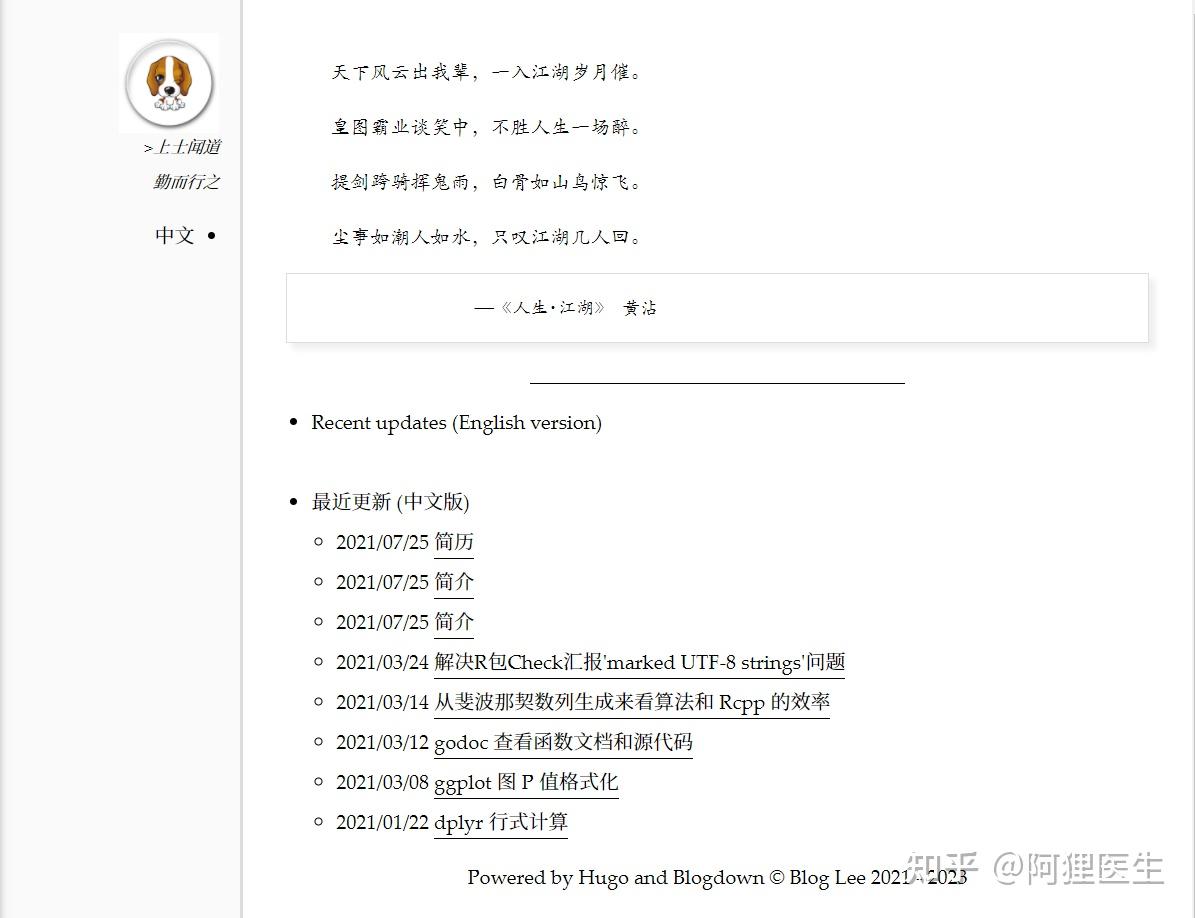
Task: Open the ggplot 图 P 值格式化 post
Action: (525, 782)
